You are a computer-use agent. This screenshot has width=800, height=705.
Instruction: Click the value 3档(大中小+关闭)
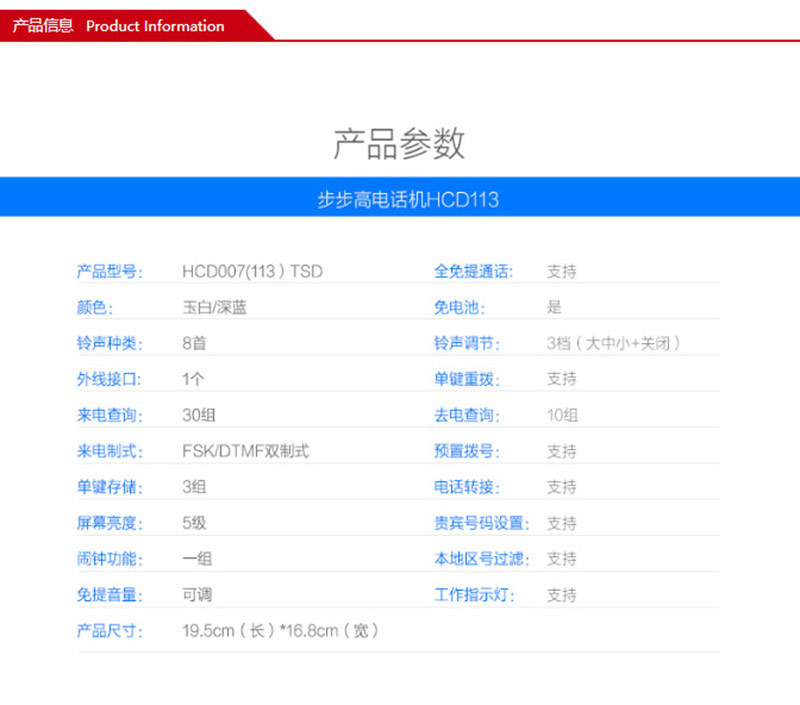(614, 343)
